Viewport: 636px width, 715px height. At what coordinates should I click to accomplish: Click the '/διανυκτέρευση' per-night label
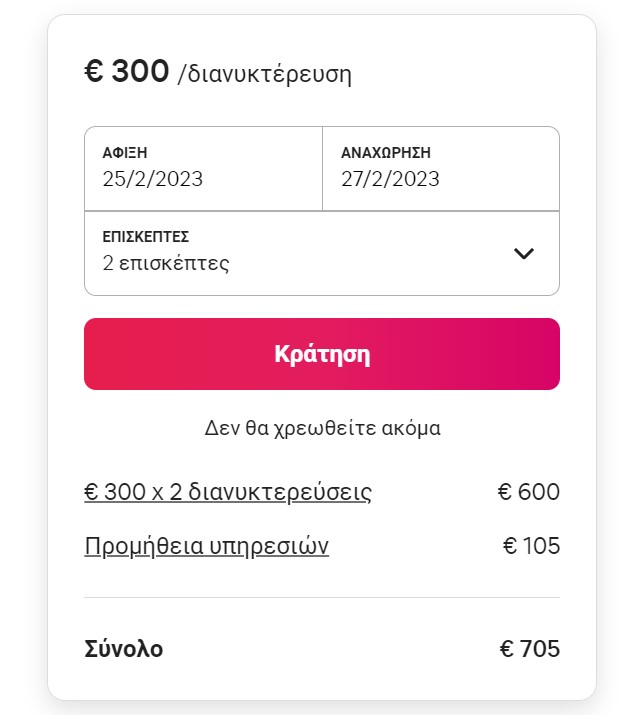(264, 75)
